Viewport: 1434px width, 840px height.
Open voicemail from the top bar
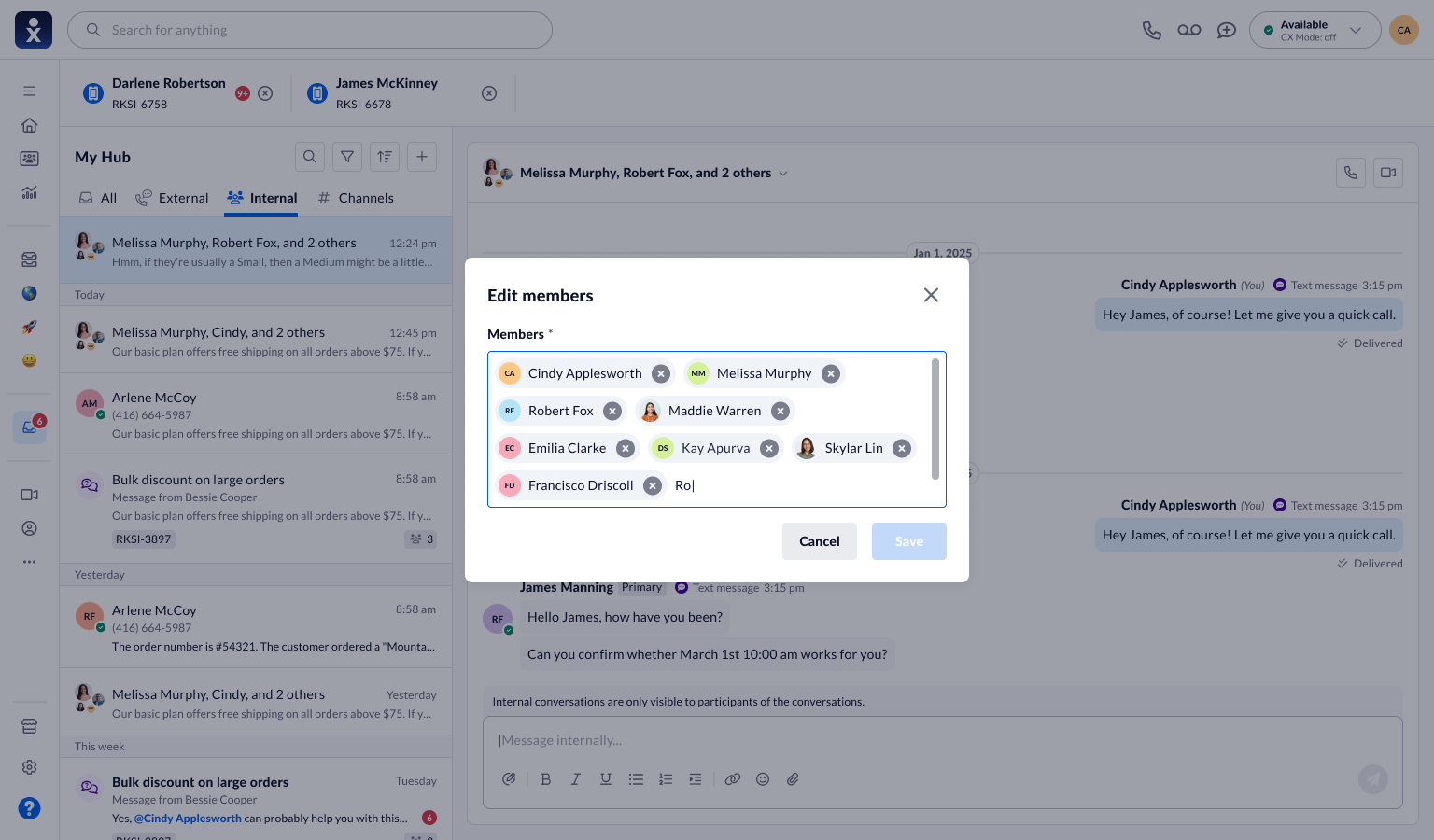1189,30
